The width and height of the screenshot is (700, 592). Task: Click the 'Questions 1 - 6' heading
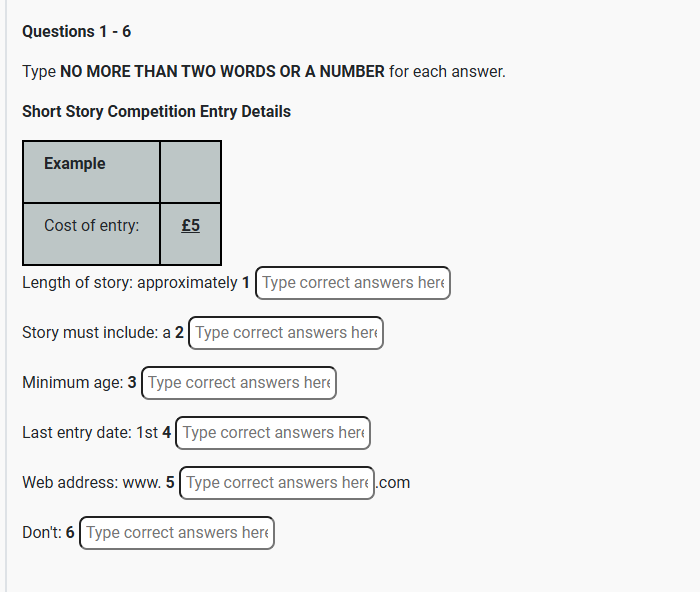tap(76, 32)
